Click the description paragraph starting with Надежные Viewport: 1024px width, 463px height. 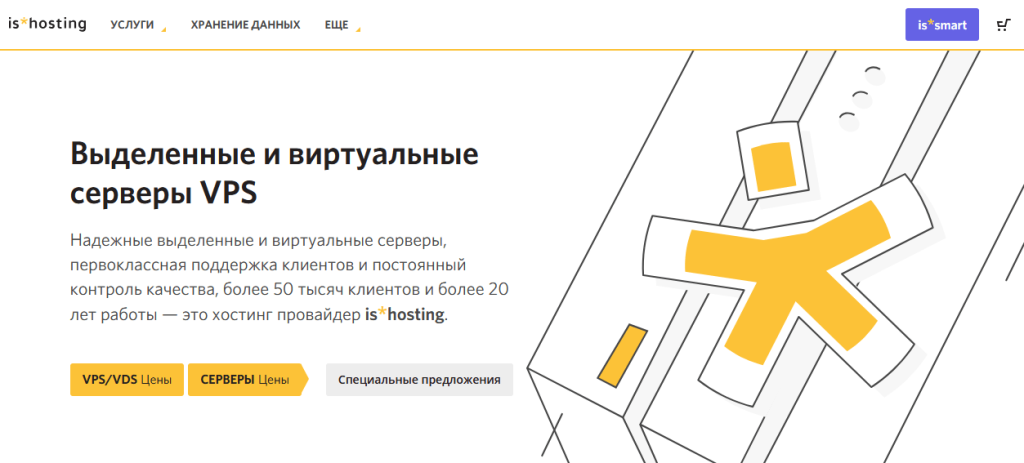(290, 278)
